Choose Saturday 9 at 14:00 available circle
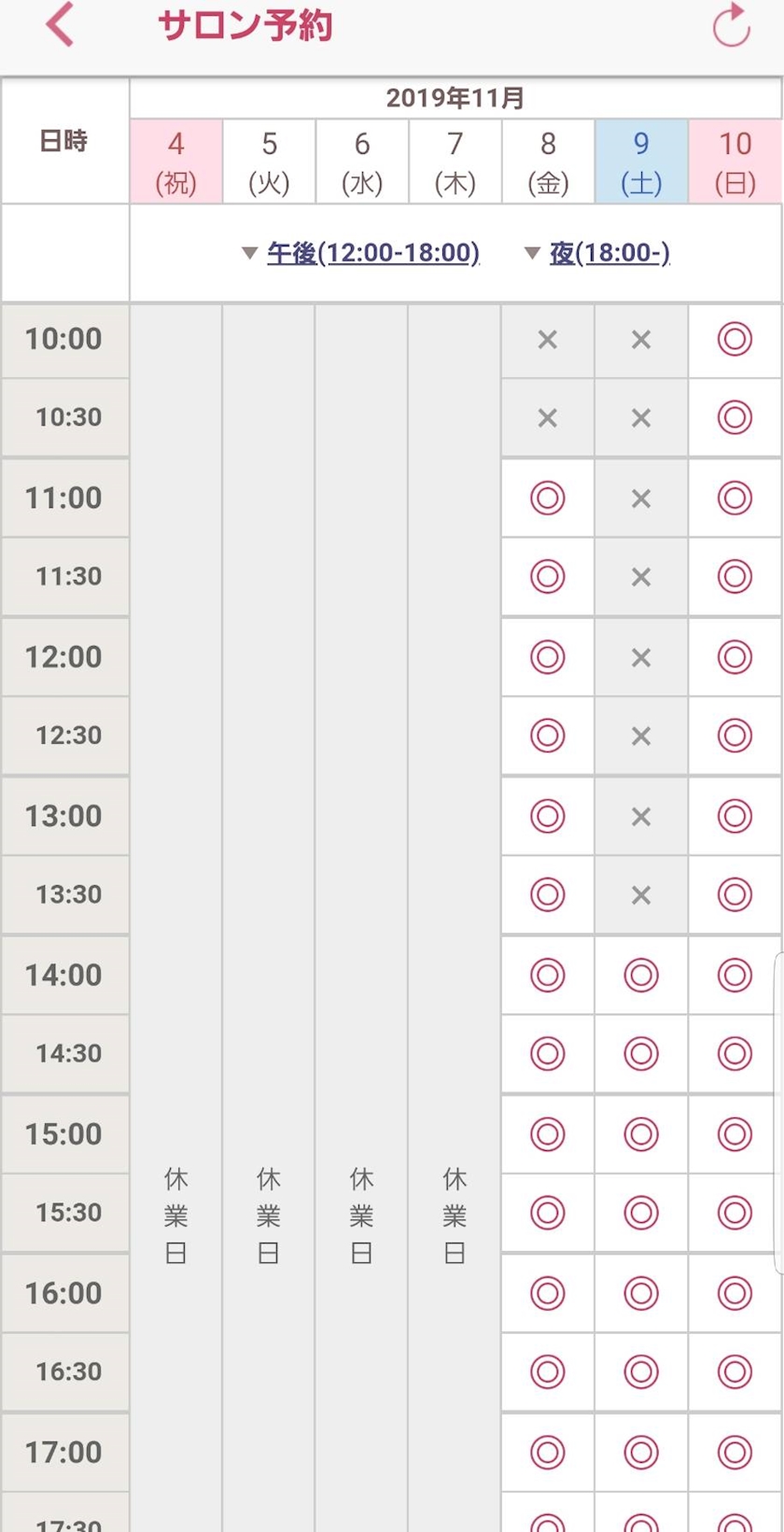 pos(641,976)
